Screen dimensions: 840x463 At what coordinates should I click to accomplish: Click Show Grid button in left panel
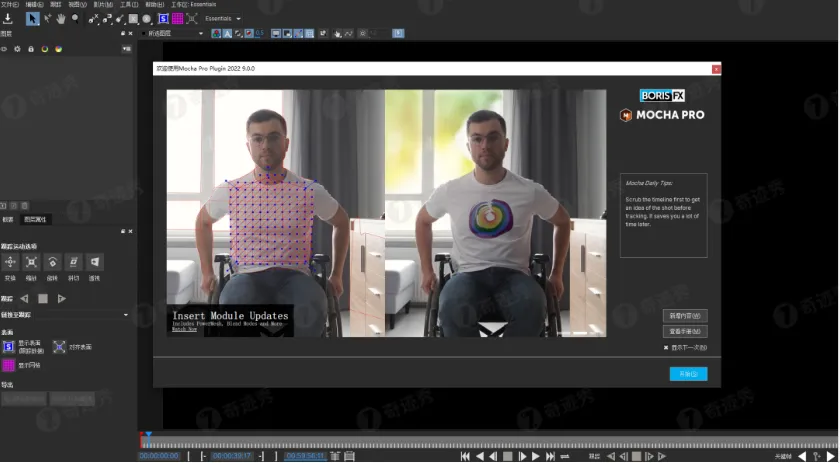9,365
